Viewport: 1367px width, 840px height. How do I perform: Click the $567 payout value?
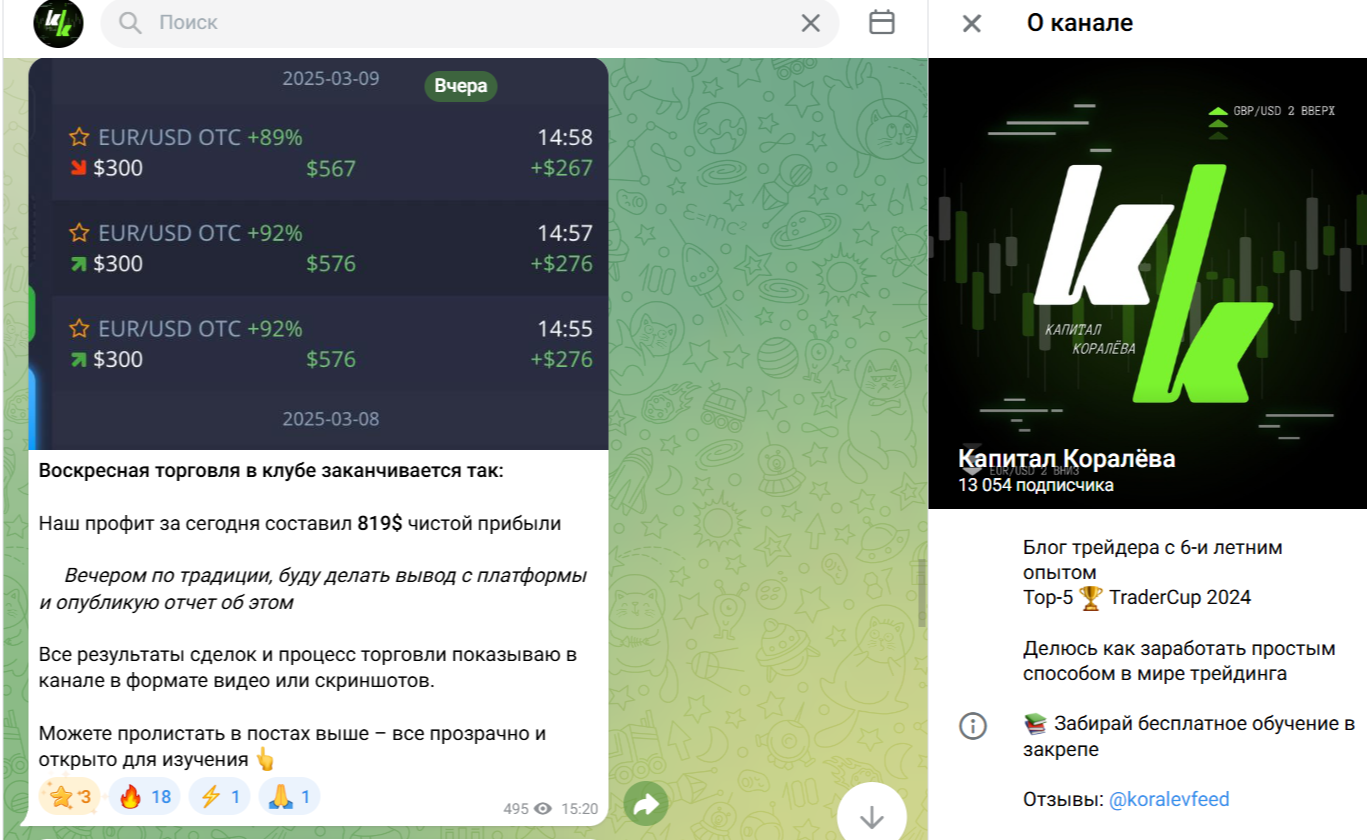pos(331,169)
